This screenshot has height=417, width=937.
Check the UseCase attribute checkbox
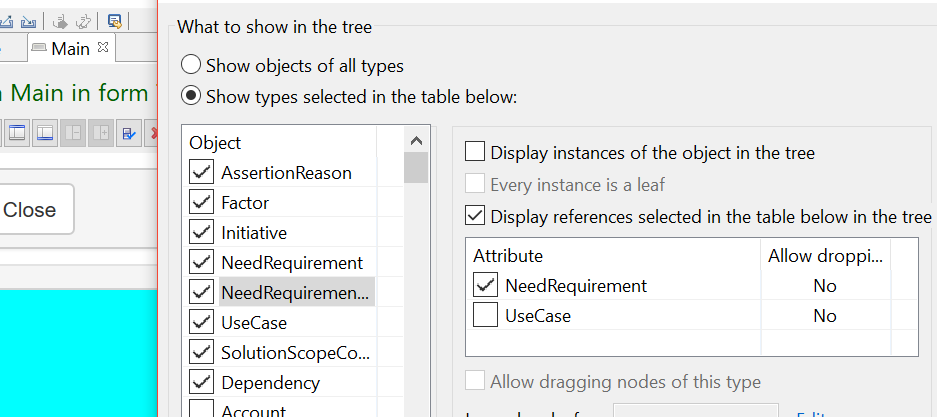(485, 315)
